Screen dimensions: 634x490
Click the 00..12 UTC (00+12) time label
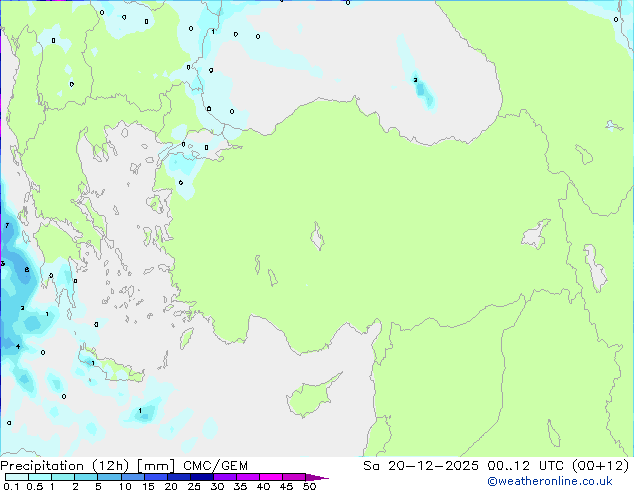coord(558,466)
